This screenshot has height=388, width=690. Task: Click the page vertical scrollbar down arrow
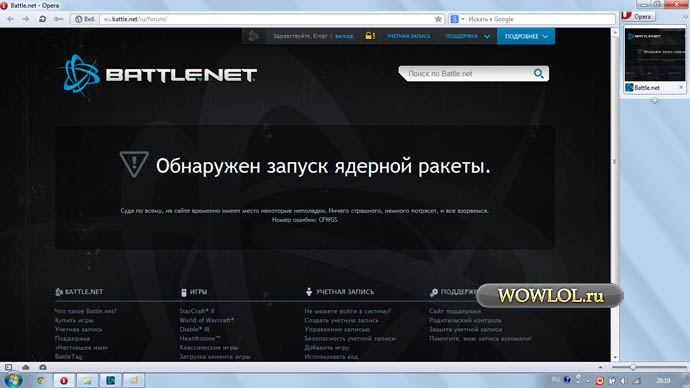[x=615, y=358]
